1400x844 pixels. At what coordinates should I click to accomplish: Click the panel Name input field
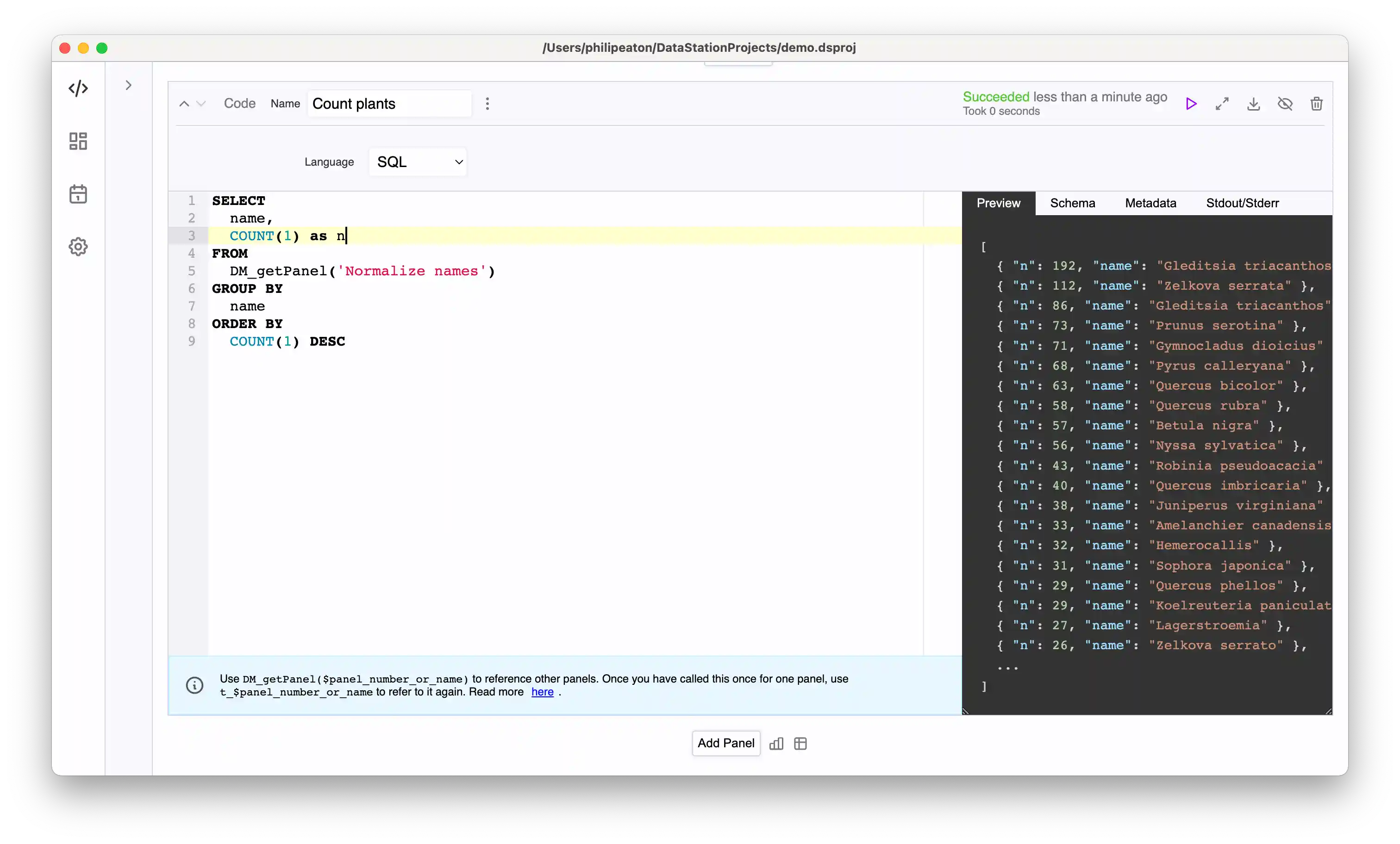(x=389, y=103)
